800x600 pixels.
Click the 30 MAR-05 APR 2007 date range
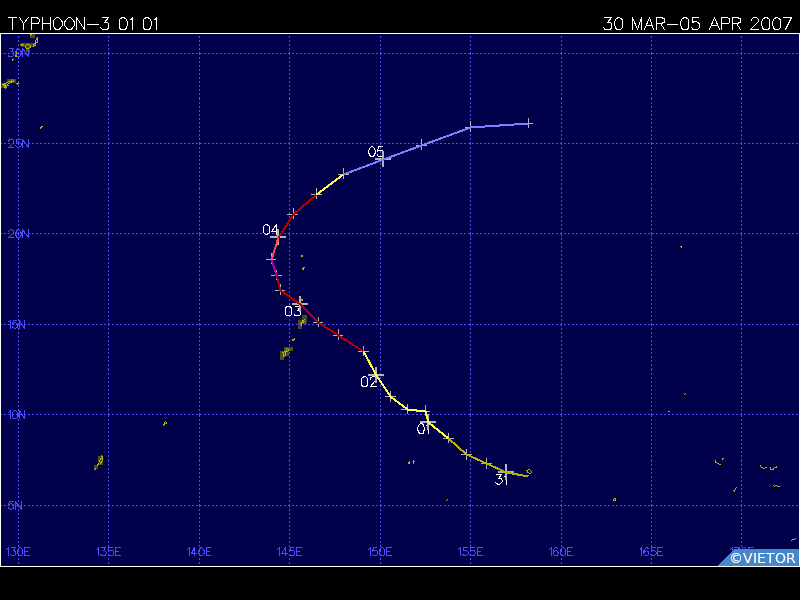pyautogui.click(x=699, y=23)
